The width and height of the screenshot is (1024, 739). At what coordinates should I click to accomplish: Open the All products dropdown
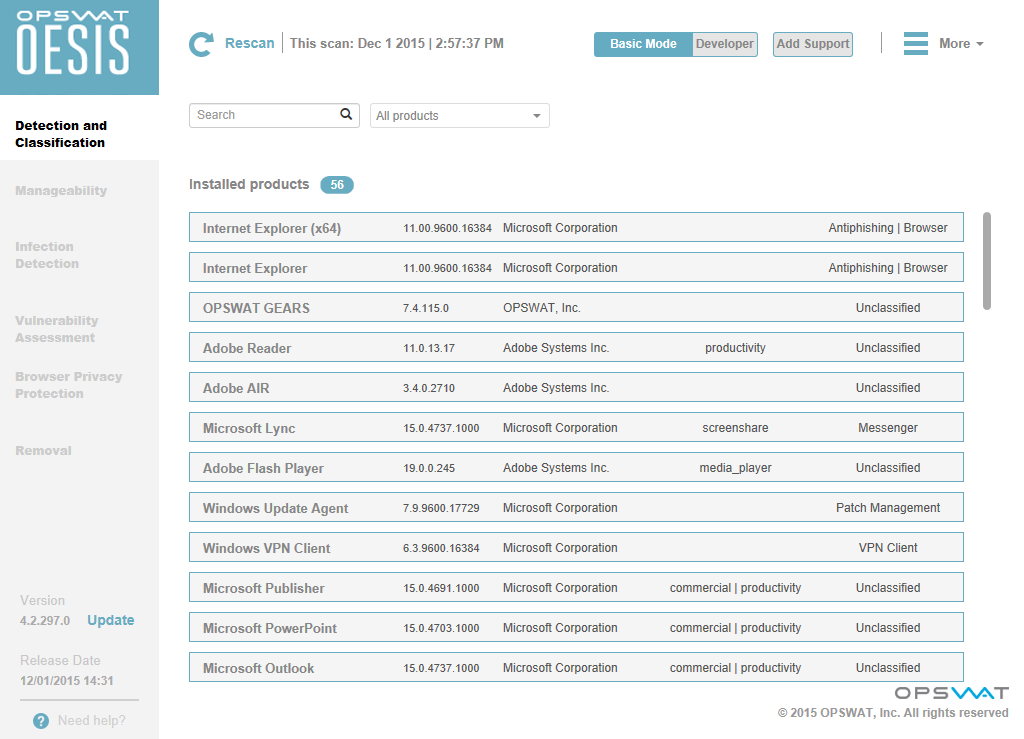(x=459, y=116)
